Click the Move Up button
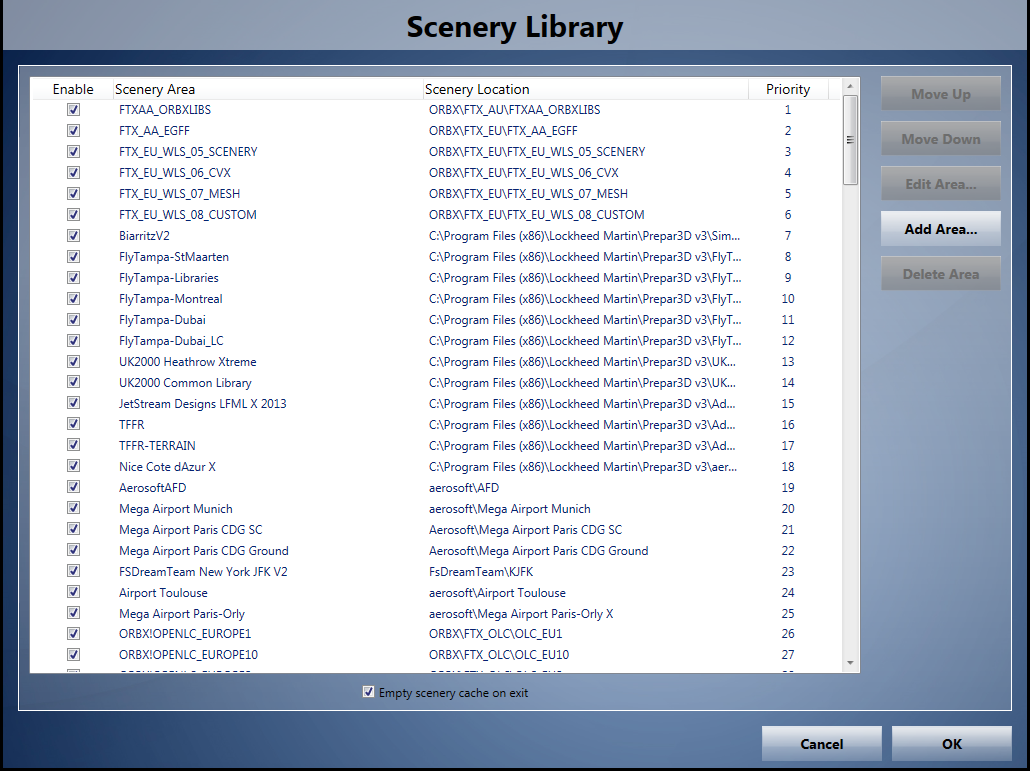Screen dimensions: 1030x771 [941, 94]
